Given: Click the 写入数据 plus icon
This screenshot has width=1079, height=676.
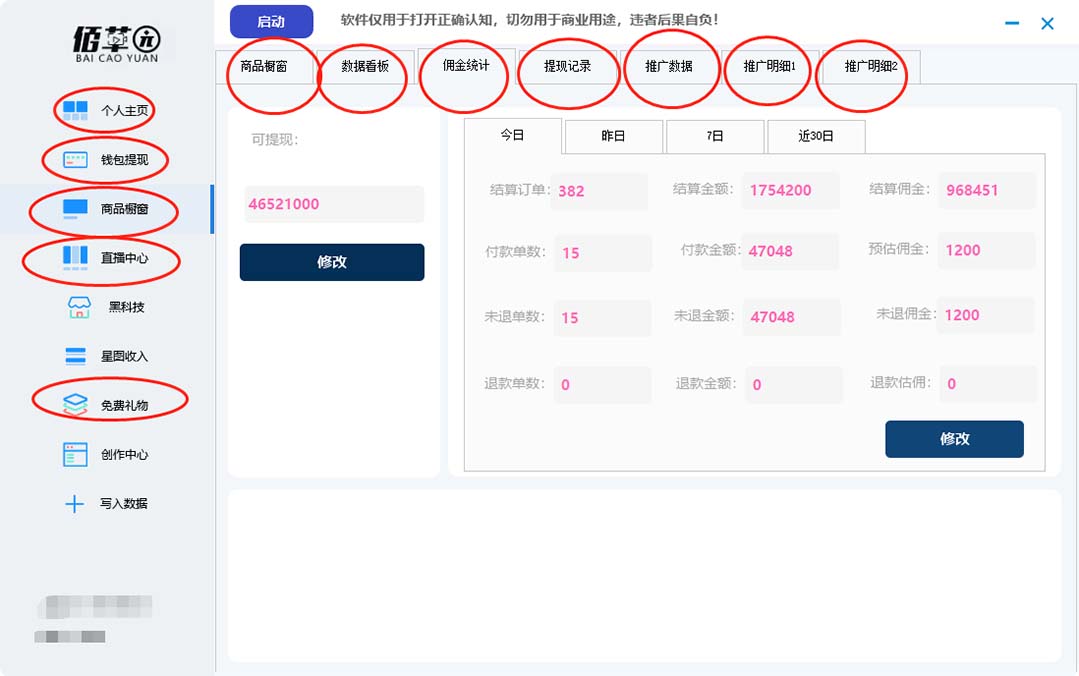Looking at the screenshot, I should (x=74, y=503).
